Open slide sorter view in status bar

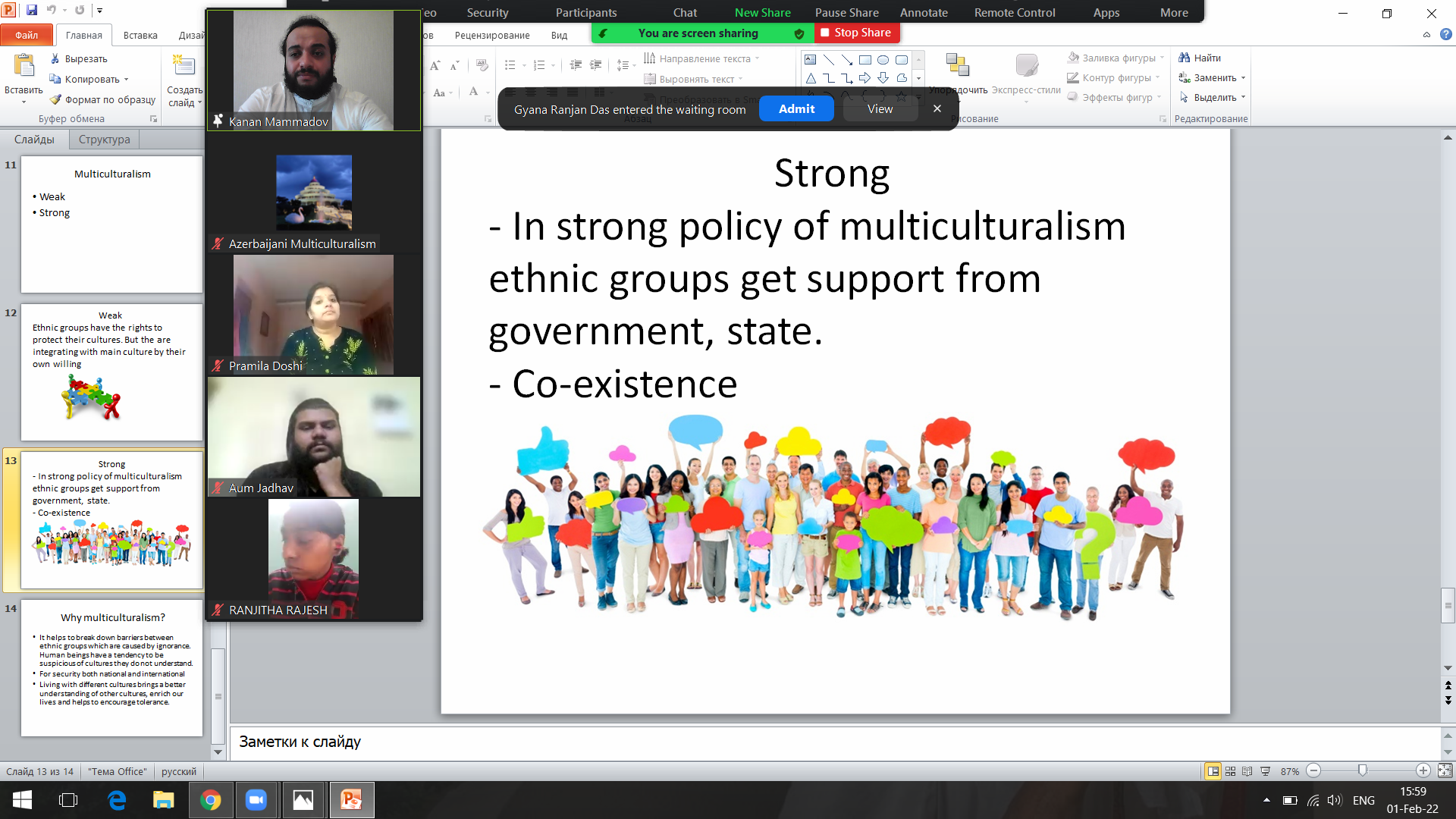tap(1230, 771)
